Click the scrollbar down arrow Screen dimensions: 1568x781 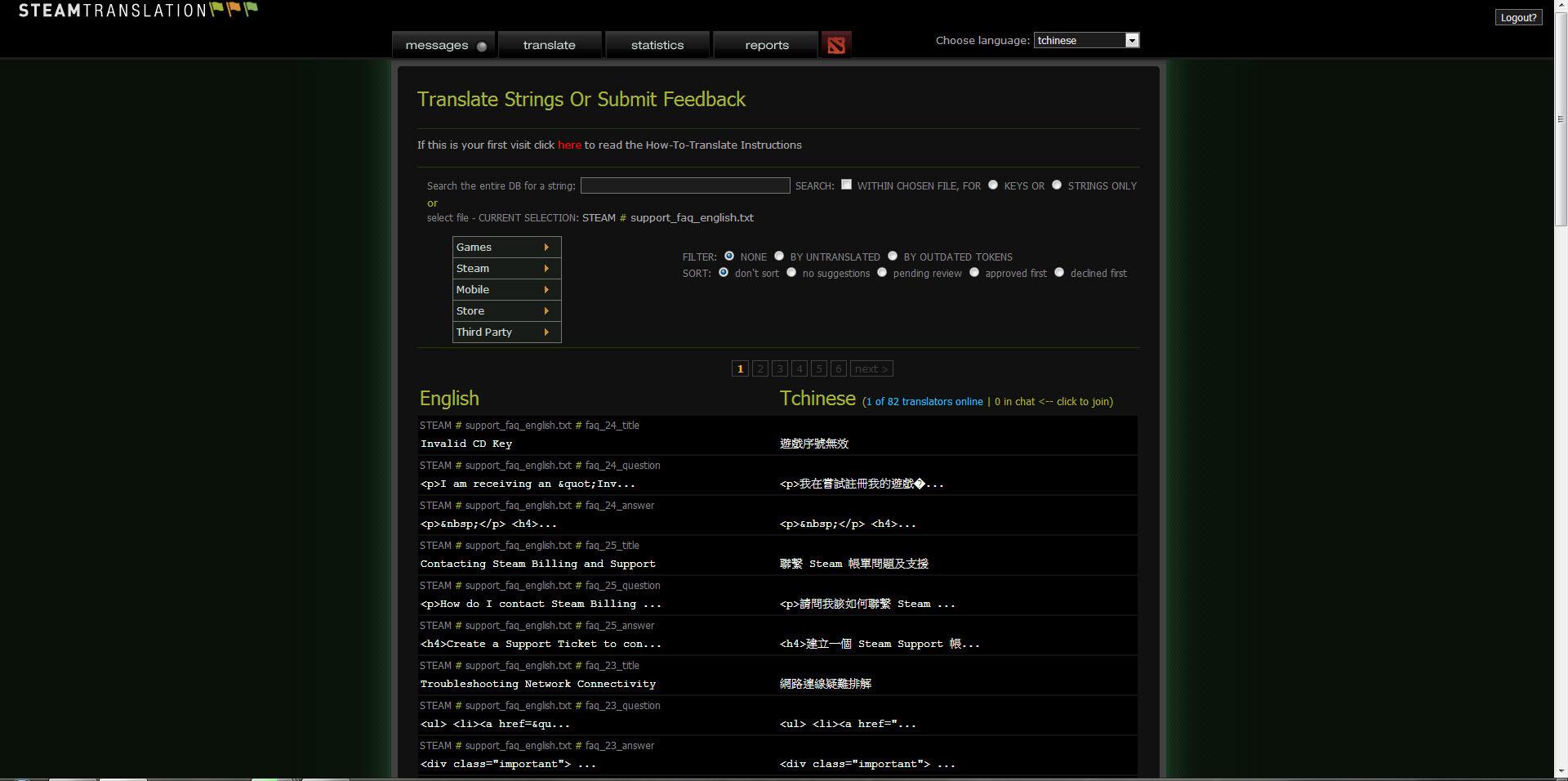click(1561, 770)
